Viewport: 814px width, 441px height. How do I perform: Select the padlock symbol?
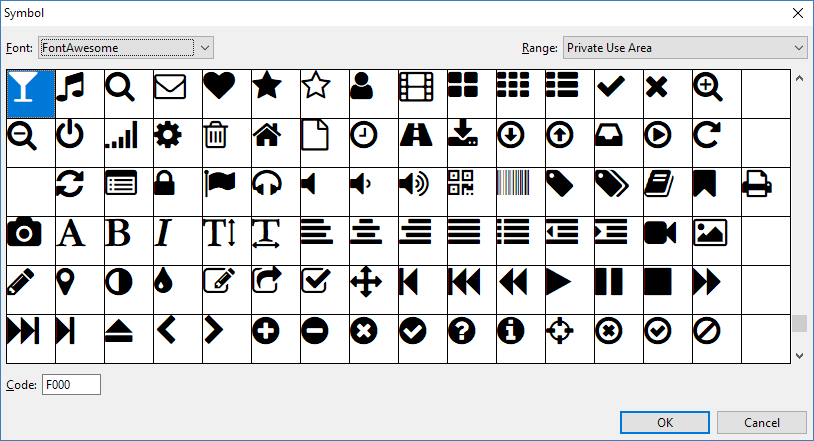(x=178, y=192)
